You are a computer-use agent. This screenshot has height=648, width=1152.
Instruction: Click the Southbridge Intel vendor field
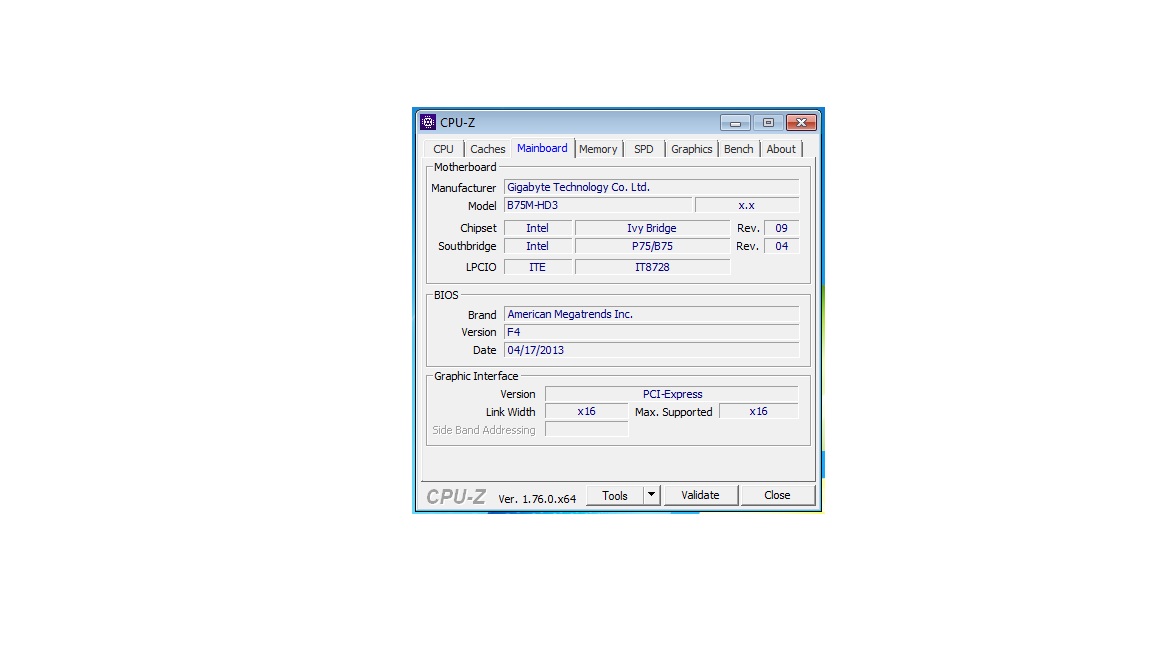pyautogui.click(x=538, y=246)
